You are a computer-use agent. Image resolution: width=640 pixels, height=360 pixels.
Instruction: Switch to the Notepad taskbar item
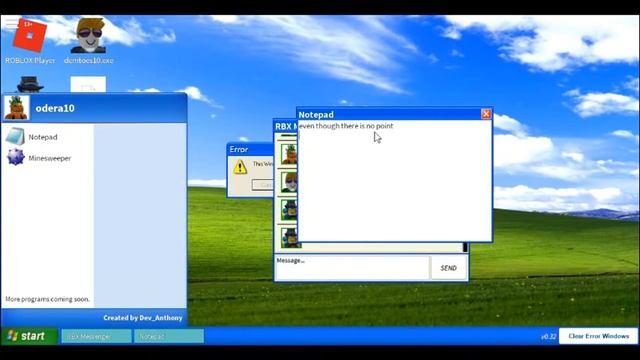point(169,336)
